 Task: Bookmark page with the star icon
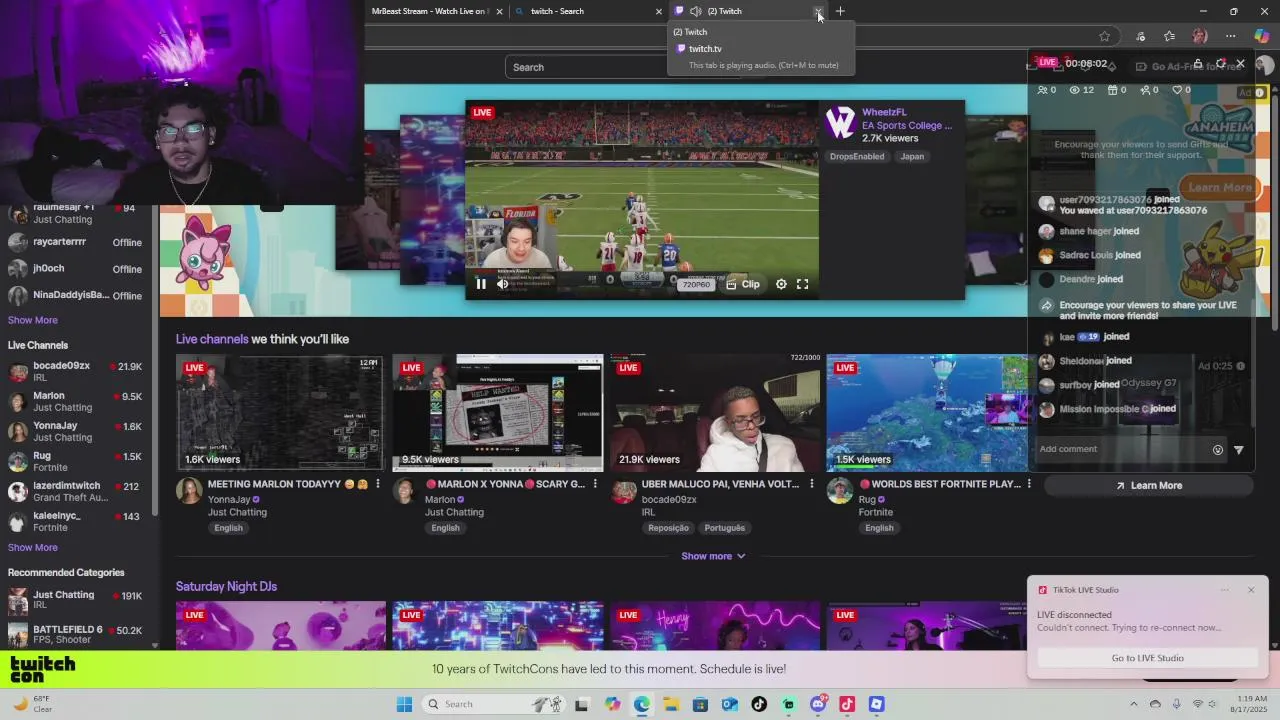coord(1104,36)
